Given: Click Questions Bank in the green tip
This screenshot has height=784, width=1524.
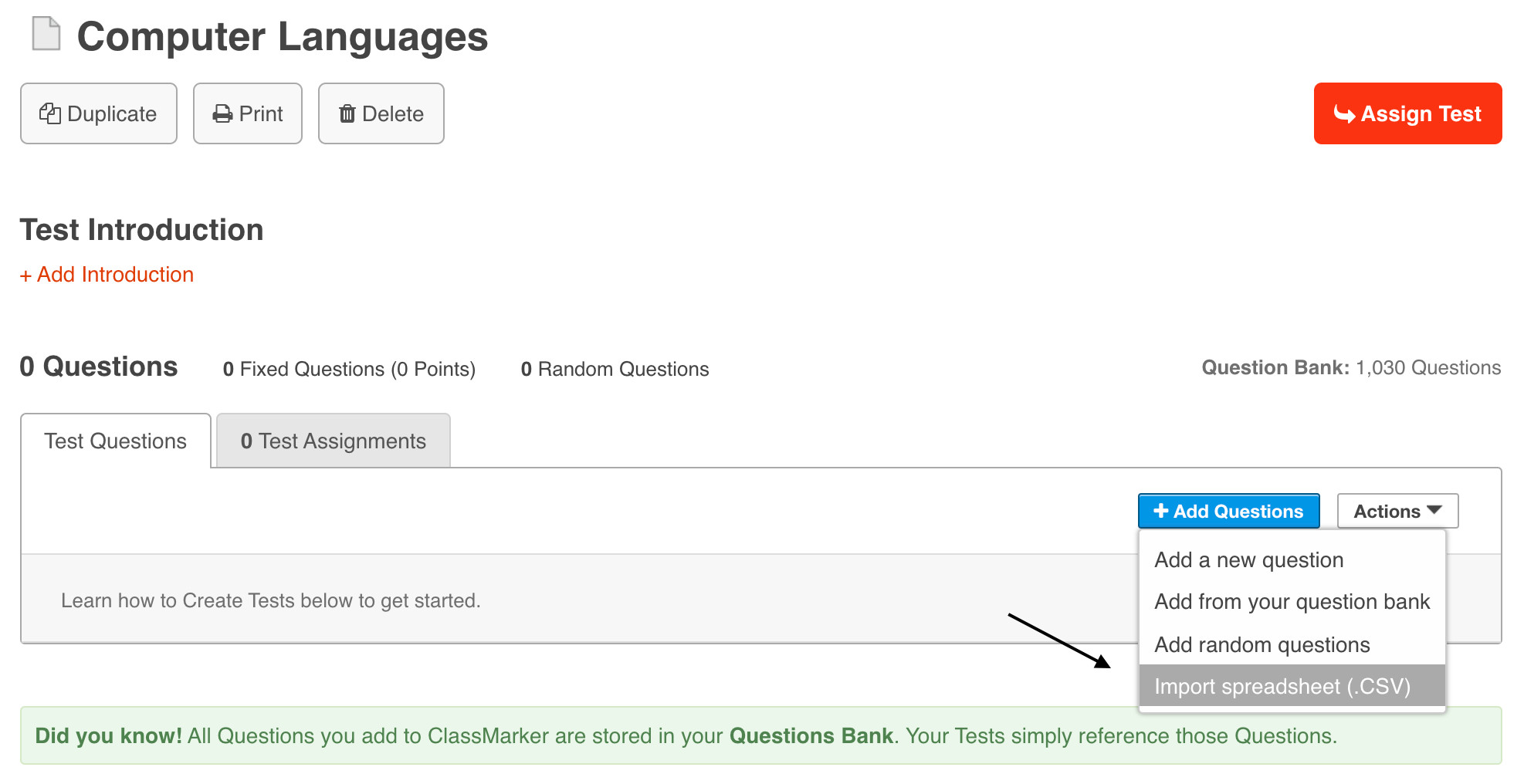Looking at the screenshot, I should tap(811, 736).
